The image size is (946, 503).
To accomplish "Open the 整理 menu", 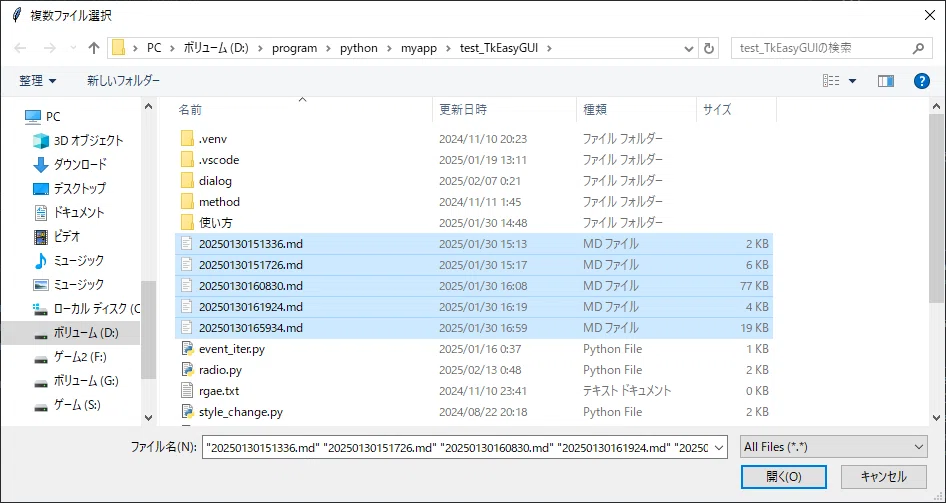I will click(37, 81).
